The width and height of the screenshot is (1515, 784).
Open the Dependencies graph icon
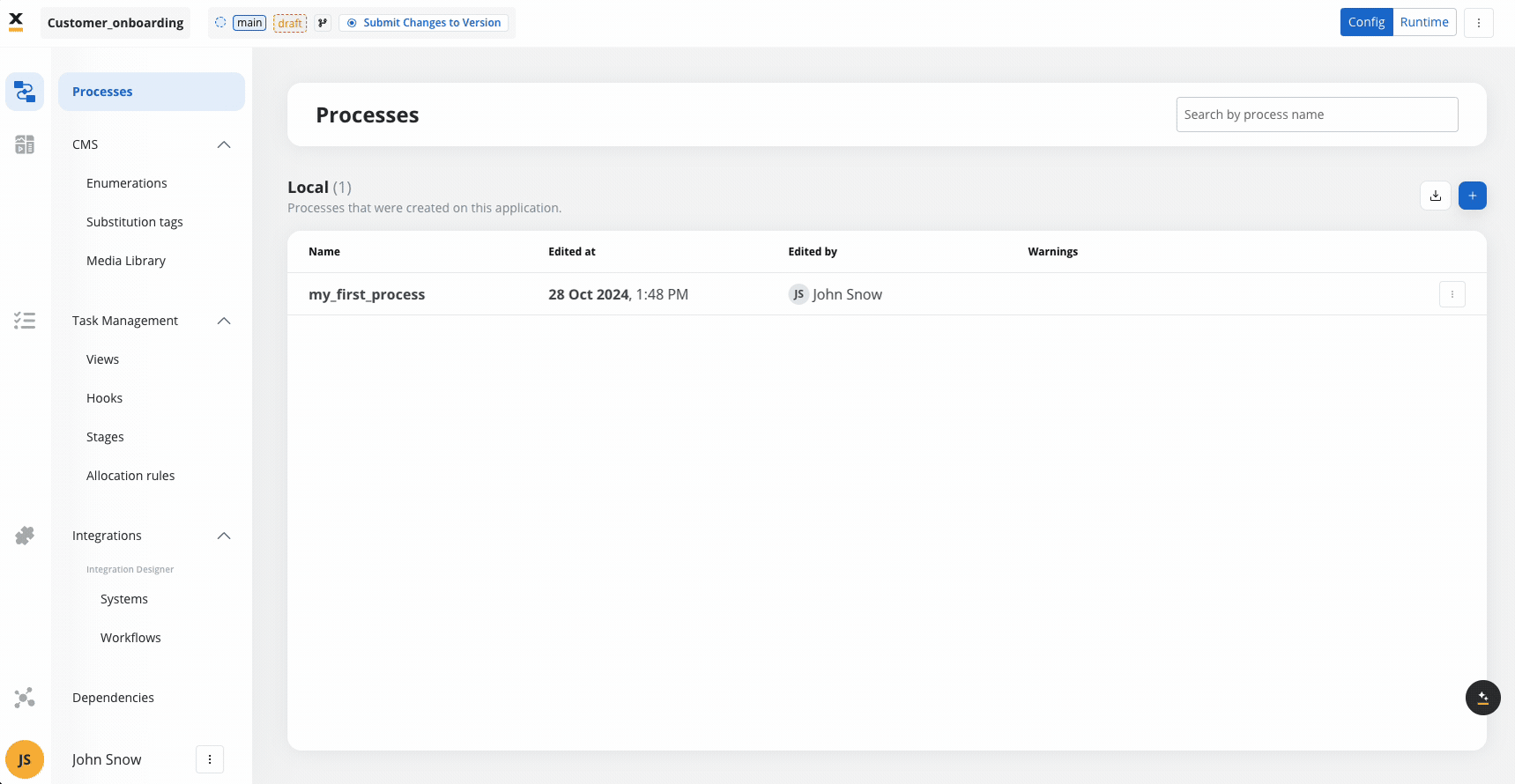pos(25,698)
